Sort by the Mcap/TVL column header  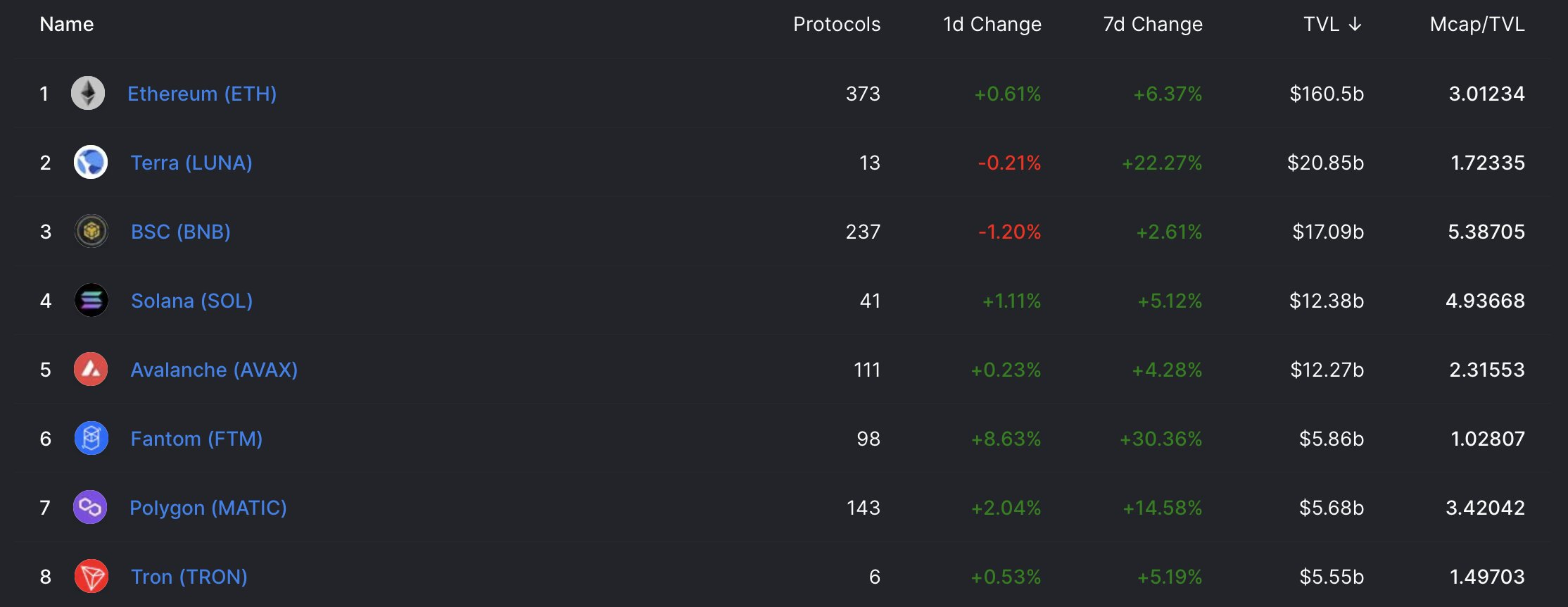click(1477, 24)
